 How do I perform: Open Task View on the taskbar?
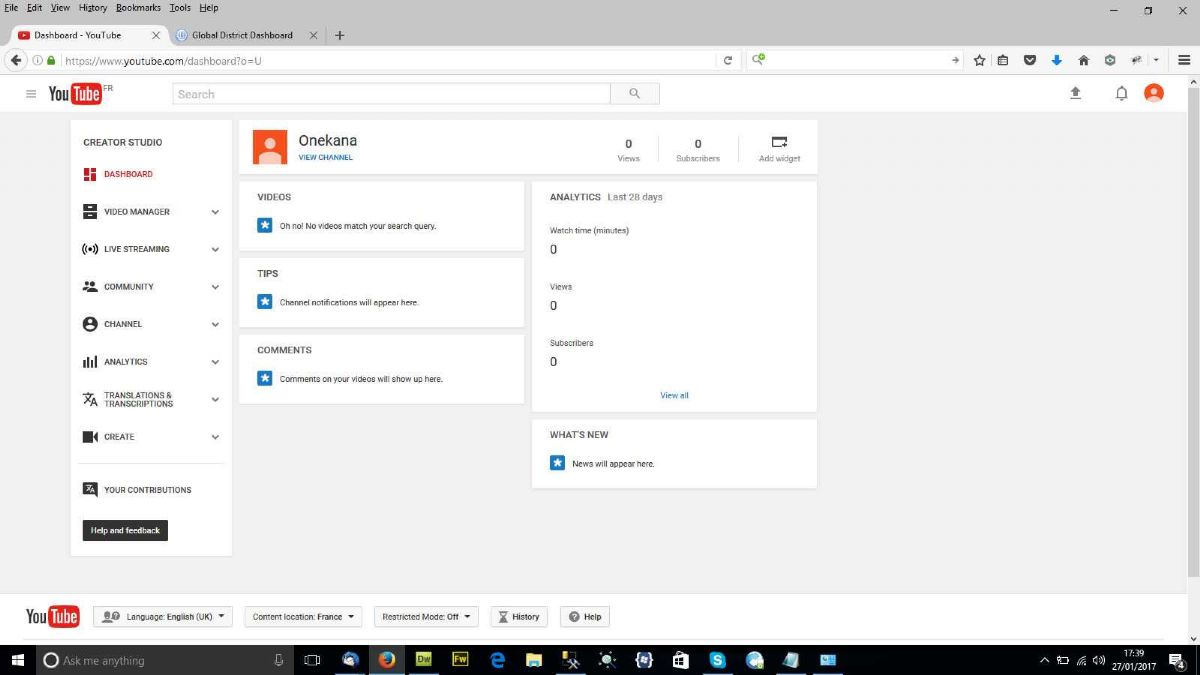click(311, 660)
